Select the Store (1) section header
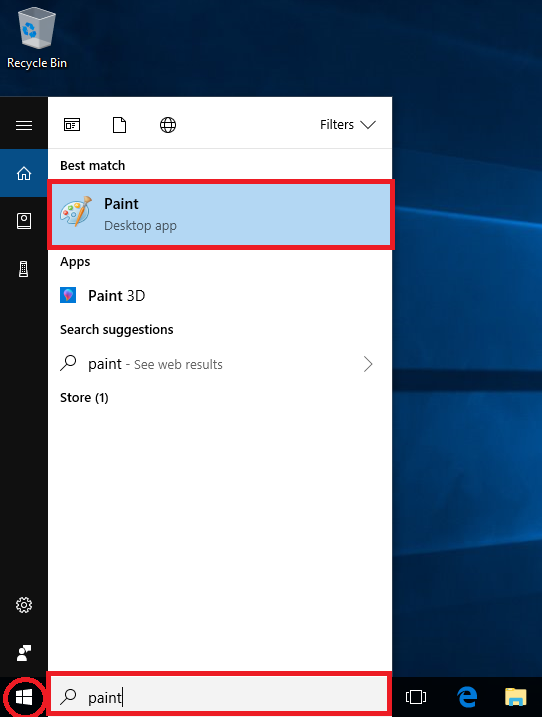This screenshot has height=717, width=542. pyautogui.click(x=84, y=397)
